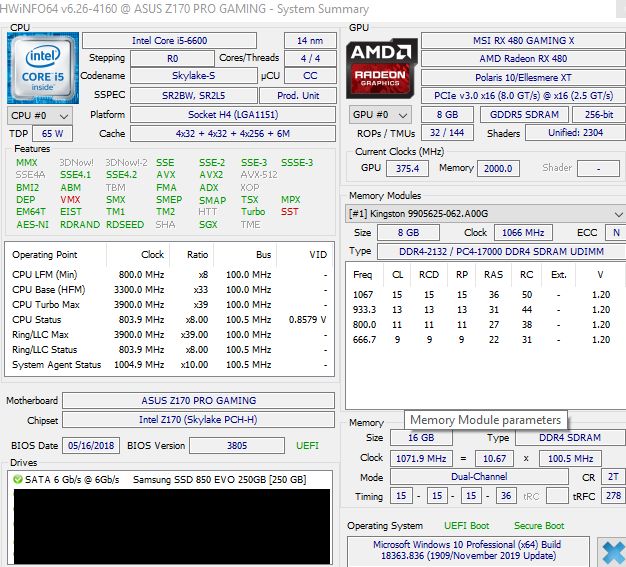Click the 16 GB memory size field
Image resolution: width=626 pixels, height=567 pixels.
pyautogui.click(x=421, y=438)
